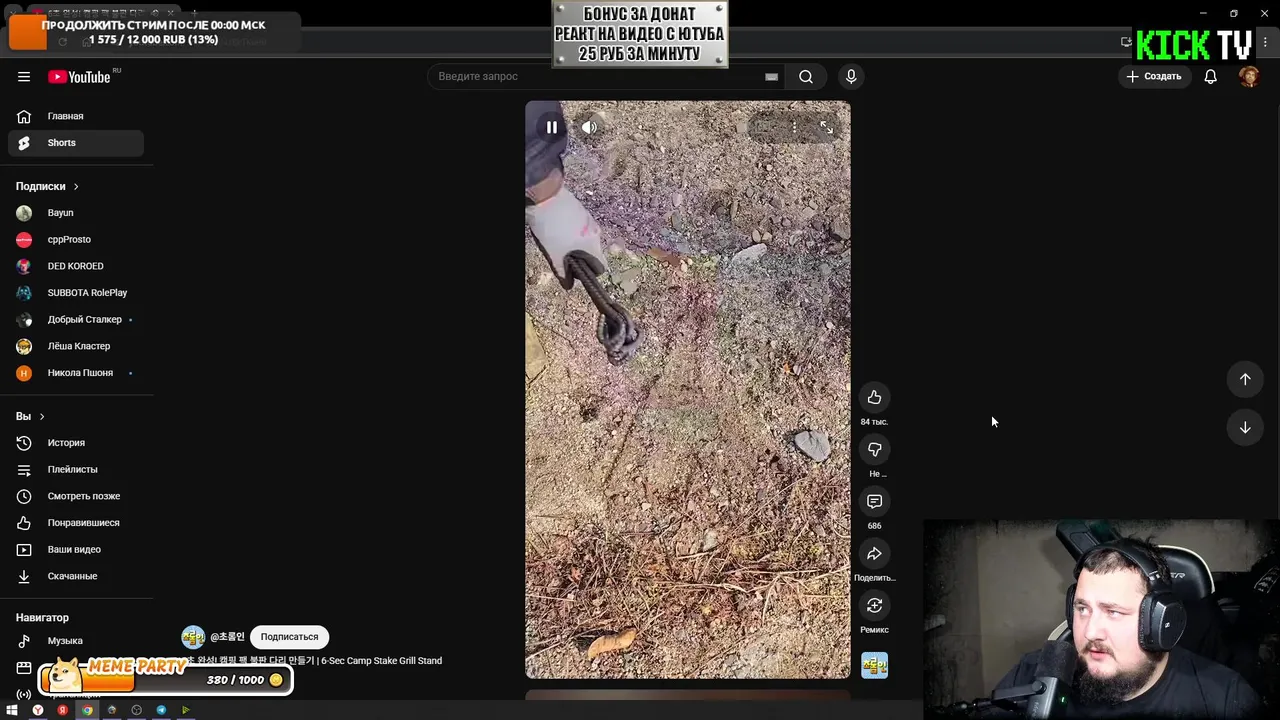Expand the Подписки subscriptions section
This screenshot has height=720, width=1280.
pyautogui.click(x=47, y=186)
